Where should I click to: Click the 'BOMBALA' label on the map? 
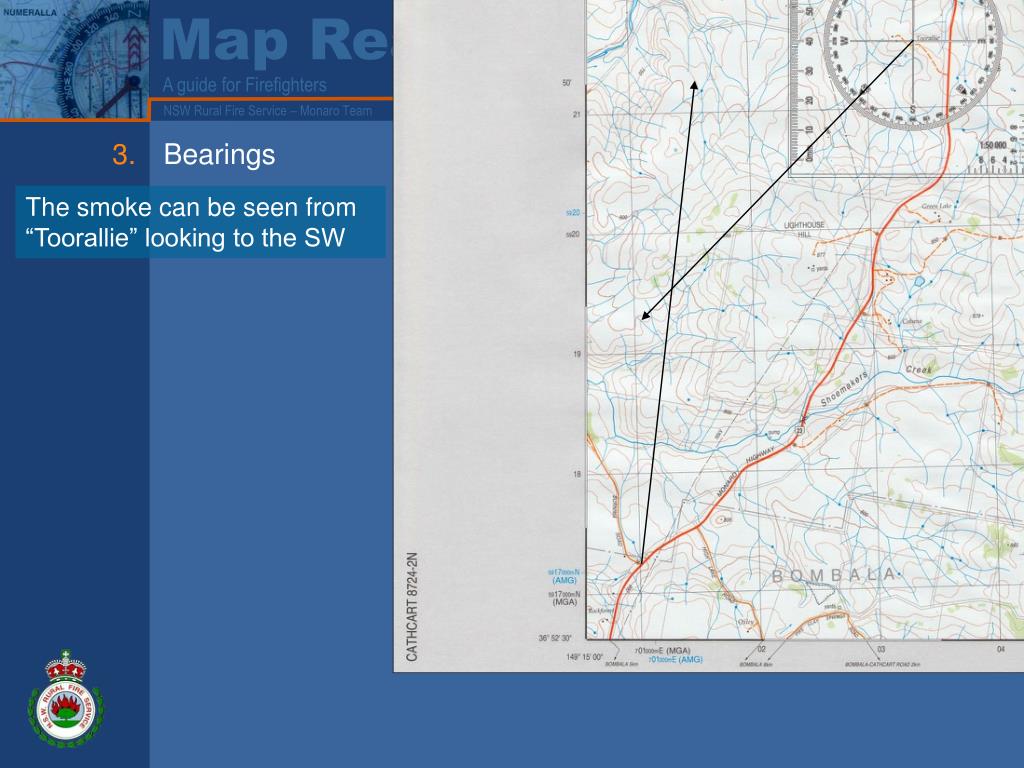pos(834,575)
